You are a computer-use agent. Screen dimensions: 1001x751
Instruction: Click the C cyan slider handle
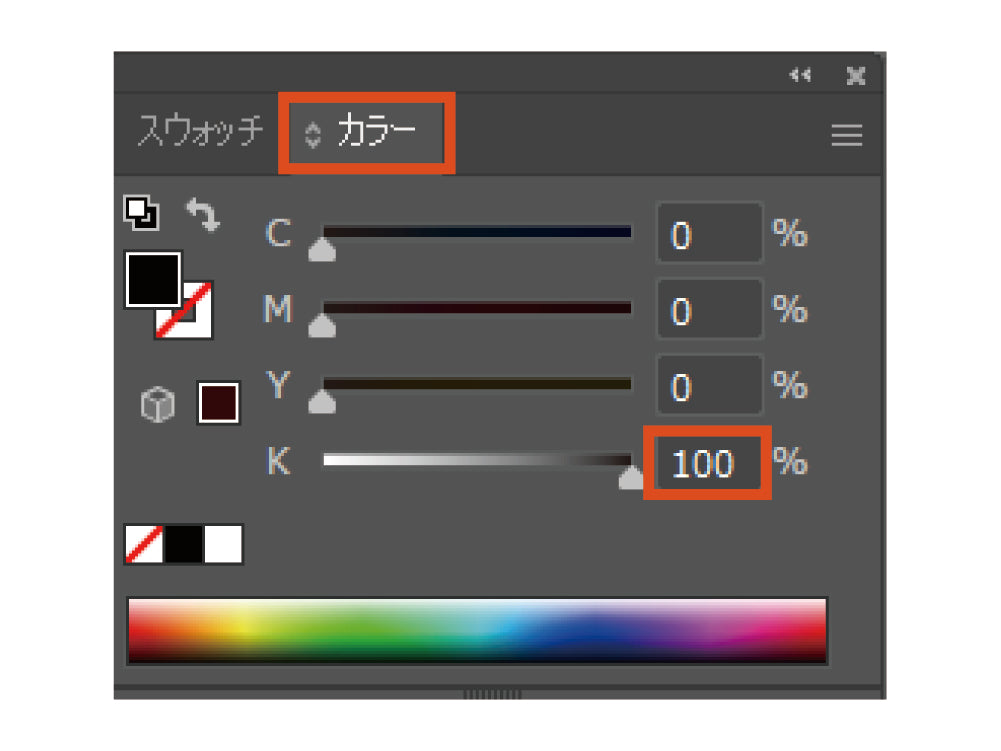322,250
